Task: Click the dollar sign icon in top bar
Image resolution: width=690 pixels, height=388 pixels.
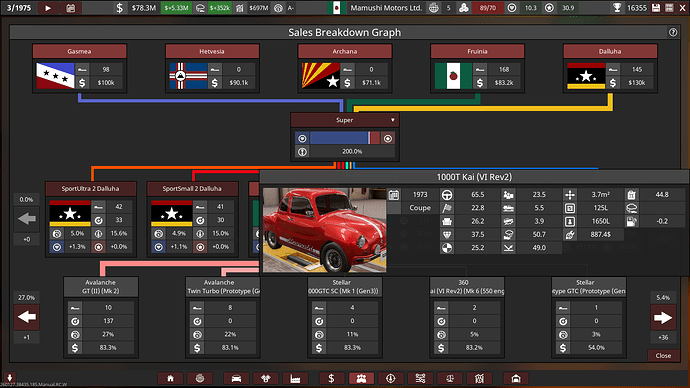Action: 119,8
